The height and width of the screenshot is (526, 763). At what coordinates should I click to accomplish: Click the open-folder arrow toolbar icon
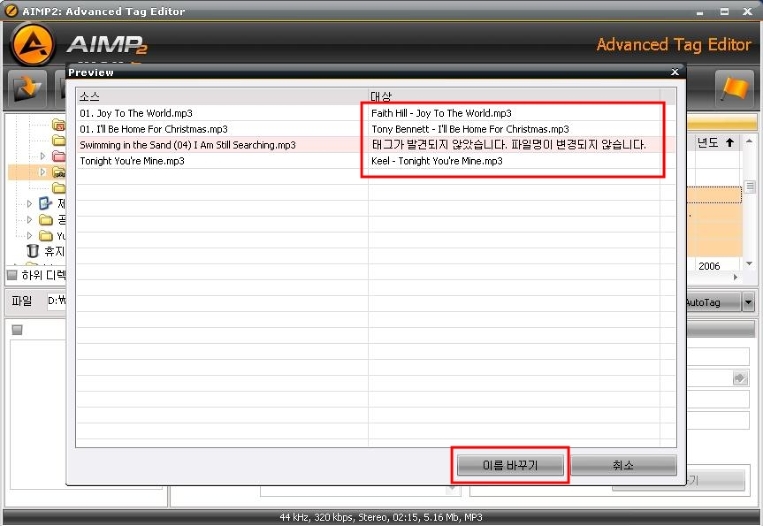27,89
